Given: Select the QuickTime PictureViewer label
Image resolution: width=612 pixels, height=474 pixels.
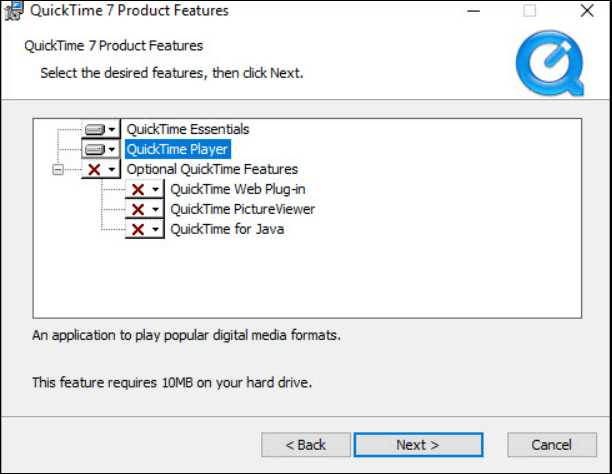Looking at the screenshot, I should point(242,209).
